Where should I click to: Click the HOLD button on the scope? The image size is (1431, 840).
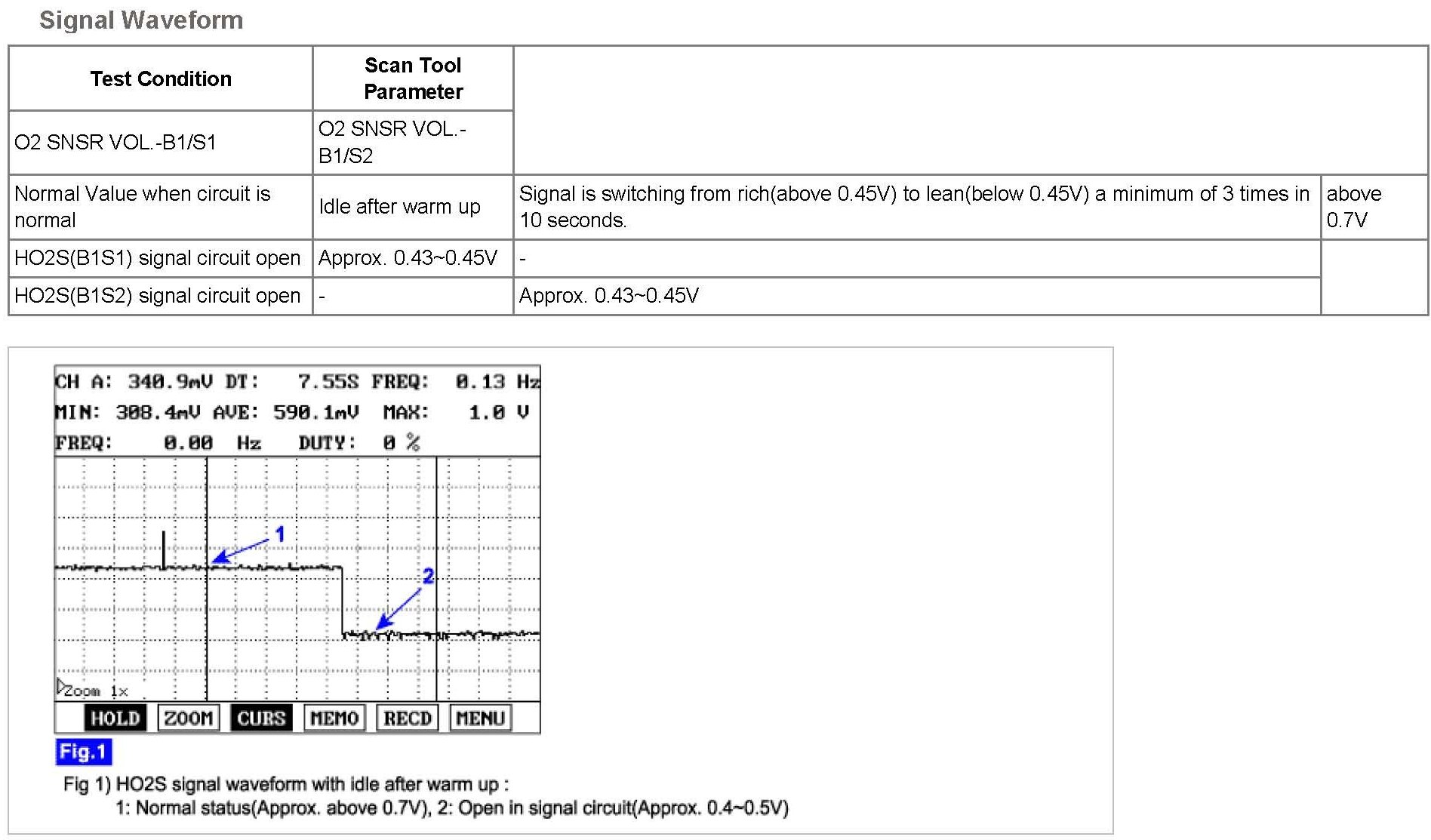(x=115, y=718)
